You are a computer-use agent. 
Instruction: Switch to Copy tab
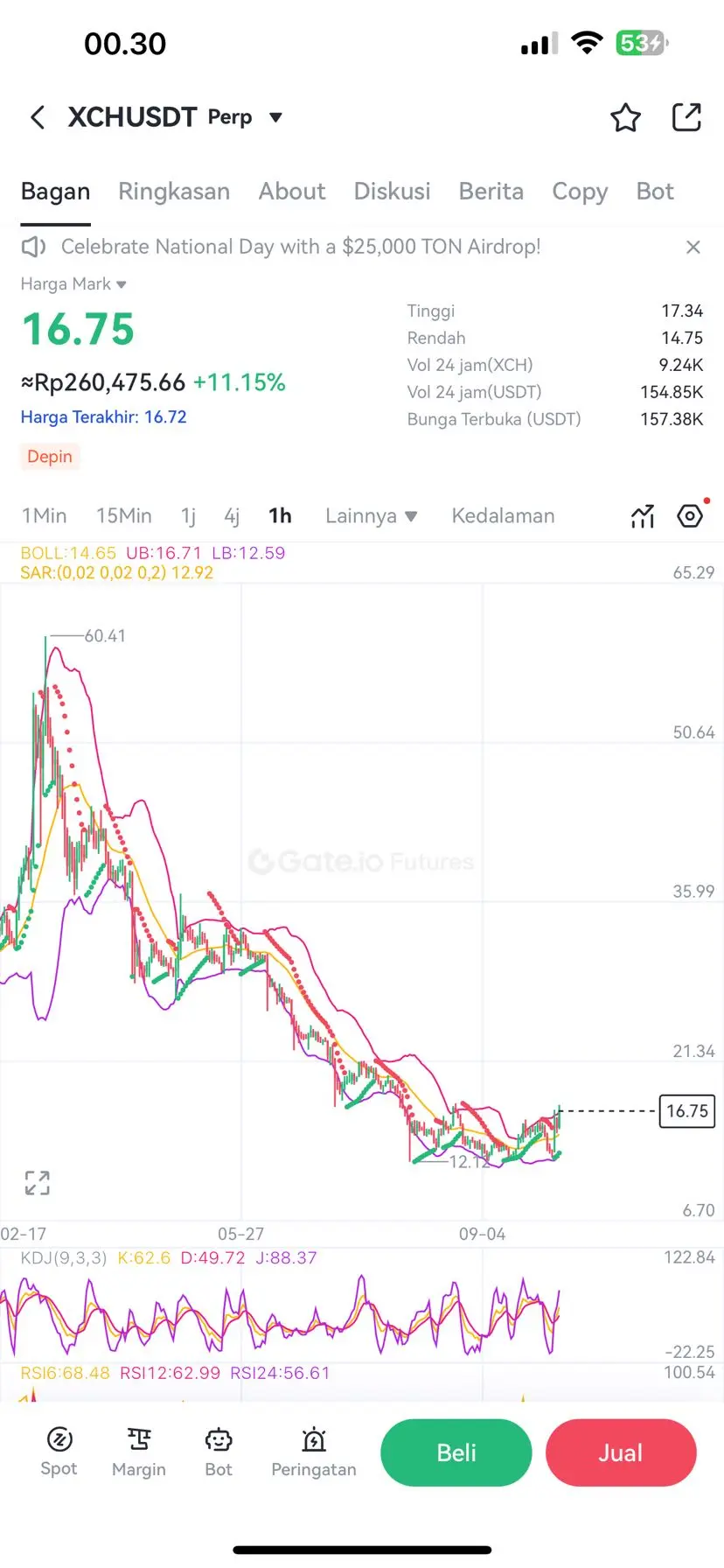(x=580, y=192)
